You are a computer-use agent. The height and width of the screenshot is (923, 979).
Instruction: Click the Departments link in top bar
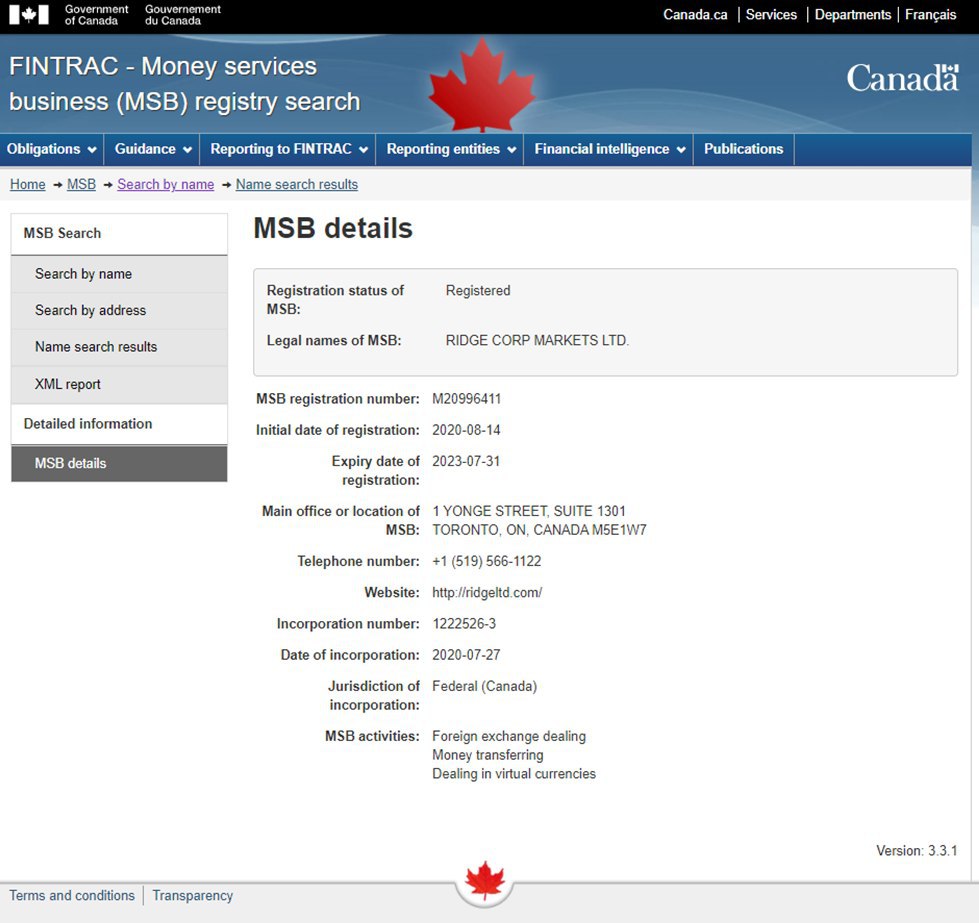point(852,15)
